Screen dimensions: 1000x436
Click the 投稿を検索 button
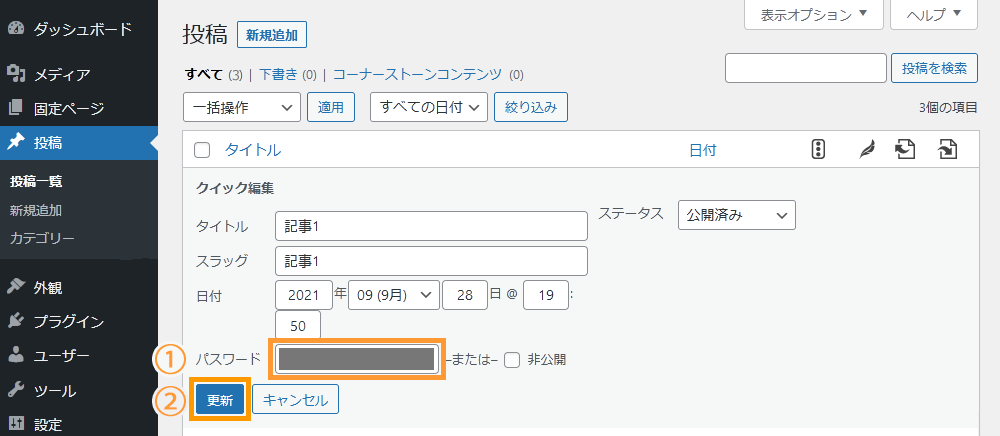[934, 68]
